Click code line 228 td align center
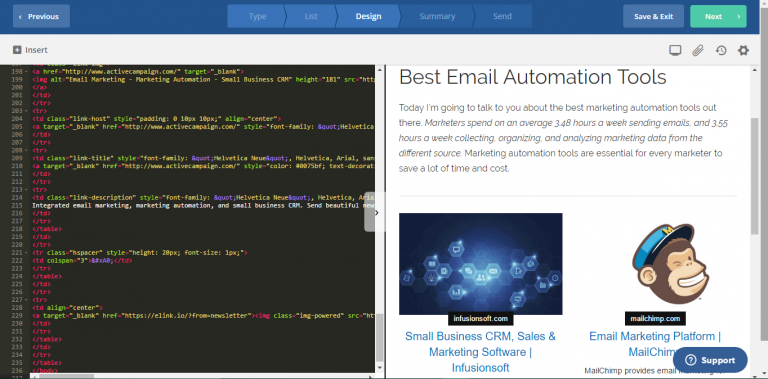This screenshot has height=379, width=768. tap(68, 308)
